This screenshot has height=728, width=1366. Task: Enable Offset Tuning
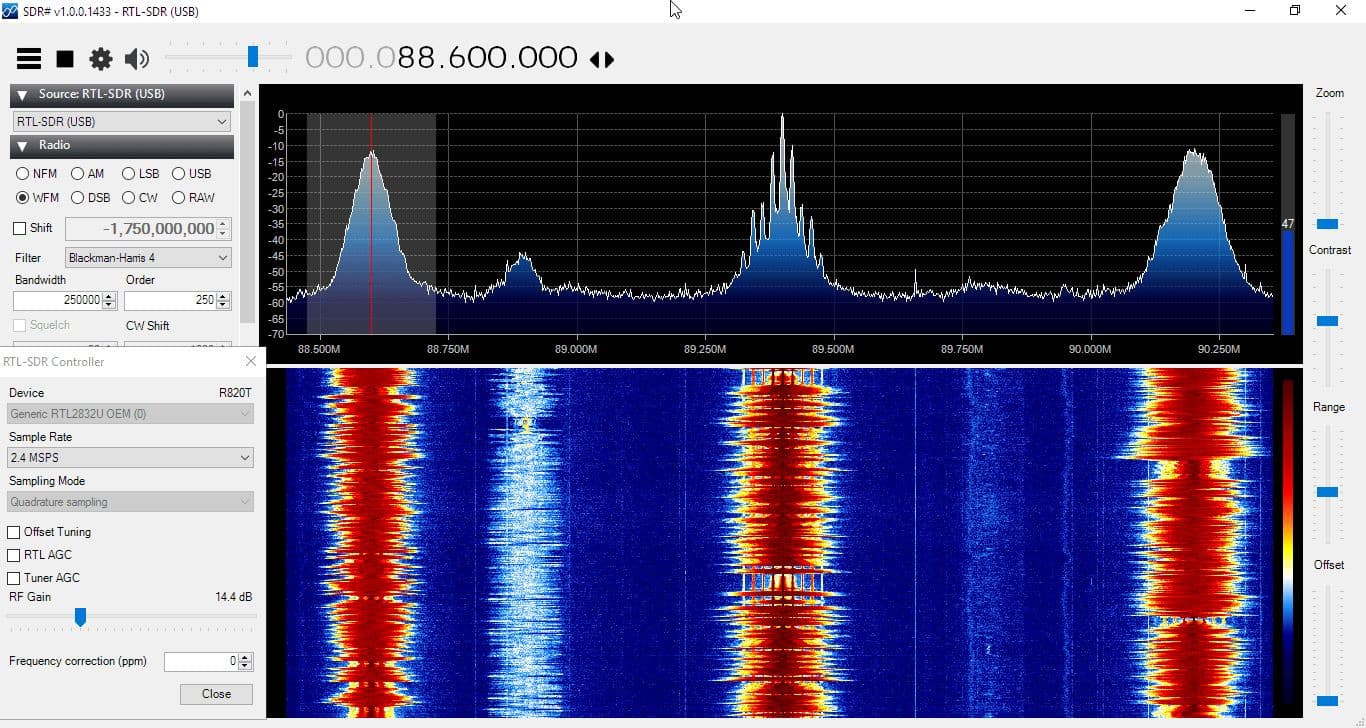[13, 532]
